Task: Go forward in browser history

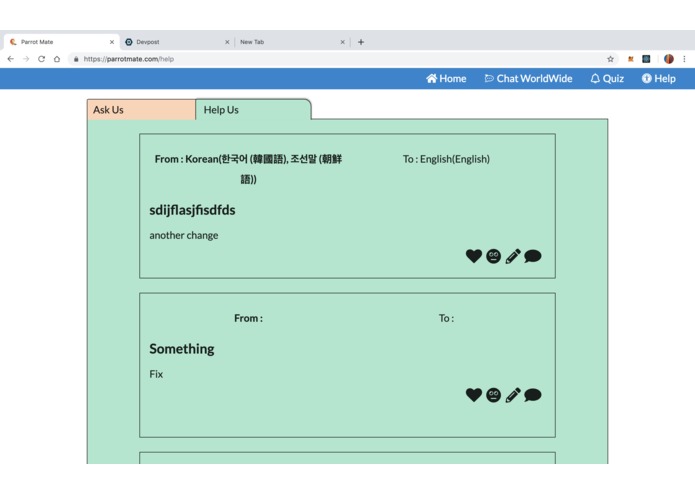Action: (26, 59)
